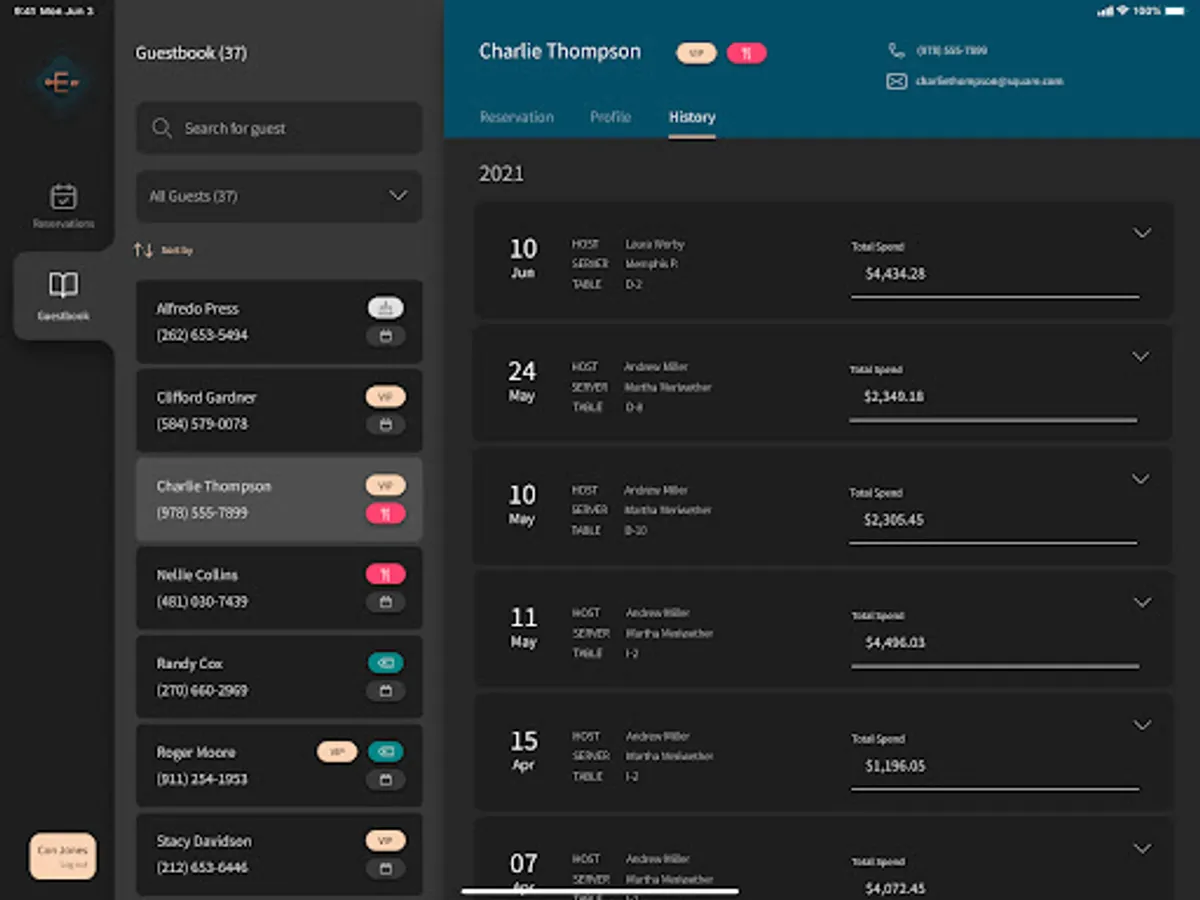Click the calendar badge on Alfredo Press
The width and height of the screenshot is (1200, 900).
pyautogui.click(x=386, y=336)
